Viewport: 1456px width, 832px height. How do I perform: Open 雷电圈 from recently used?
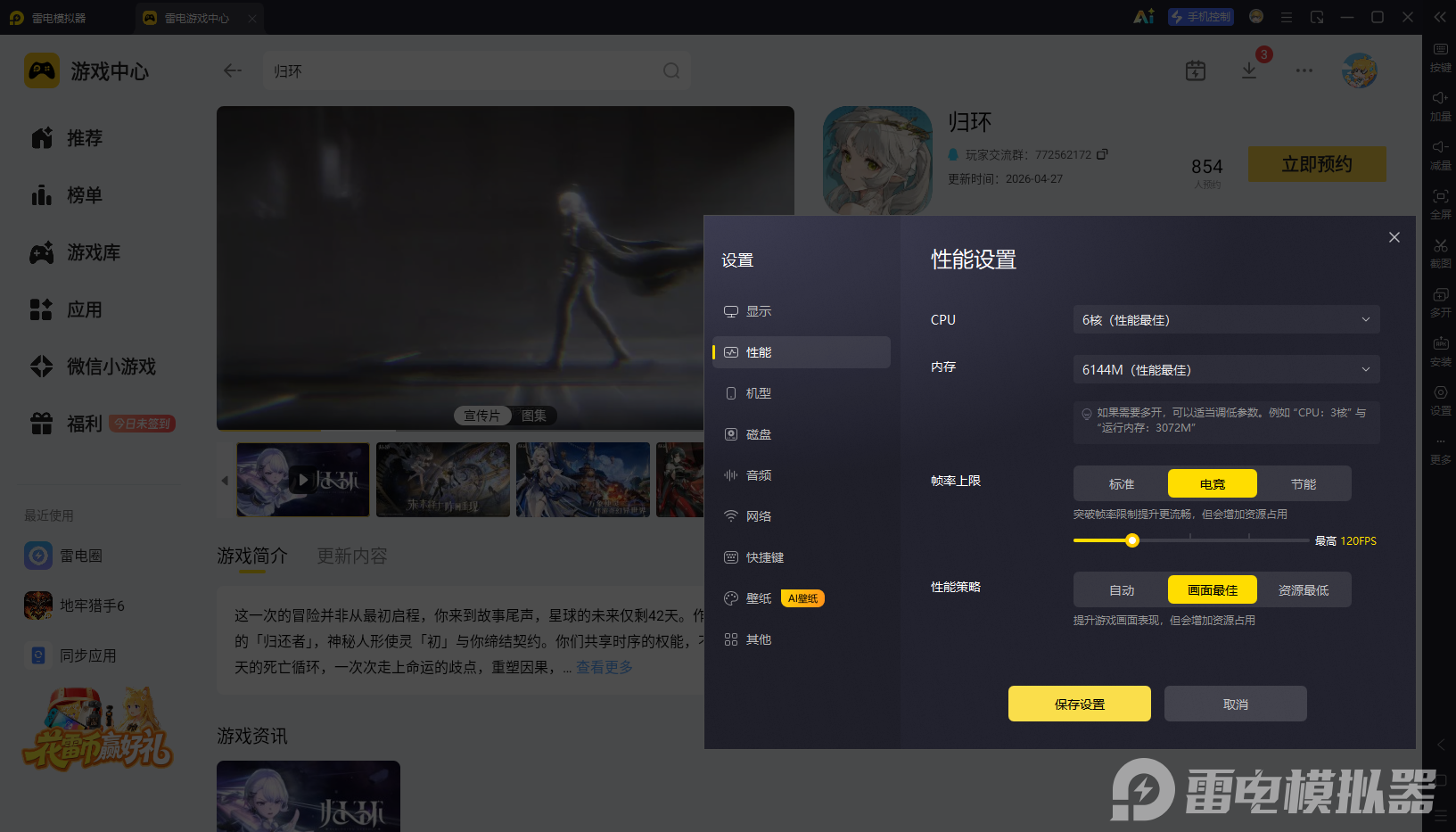[63, 556]
